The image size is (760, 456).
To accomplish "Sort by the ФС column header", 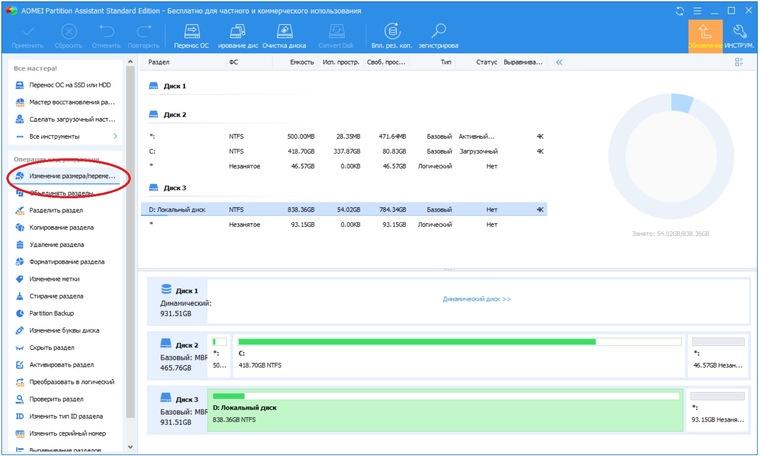I will click(x=234, y=62).
